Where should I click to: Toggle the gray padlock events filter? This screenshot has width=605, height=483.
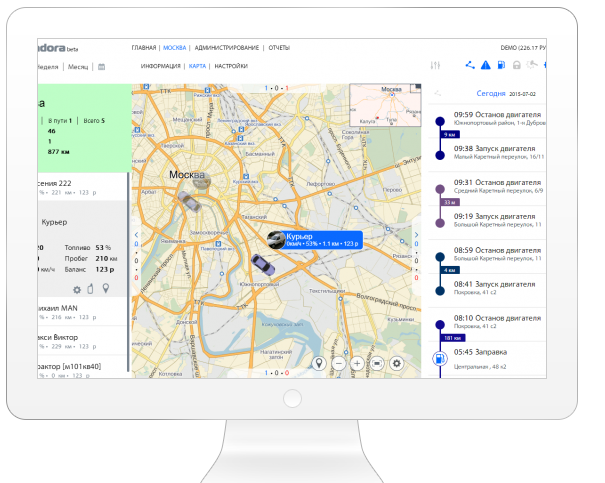coord(517,65)
